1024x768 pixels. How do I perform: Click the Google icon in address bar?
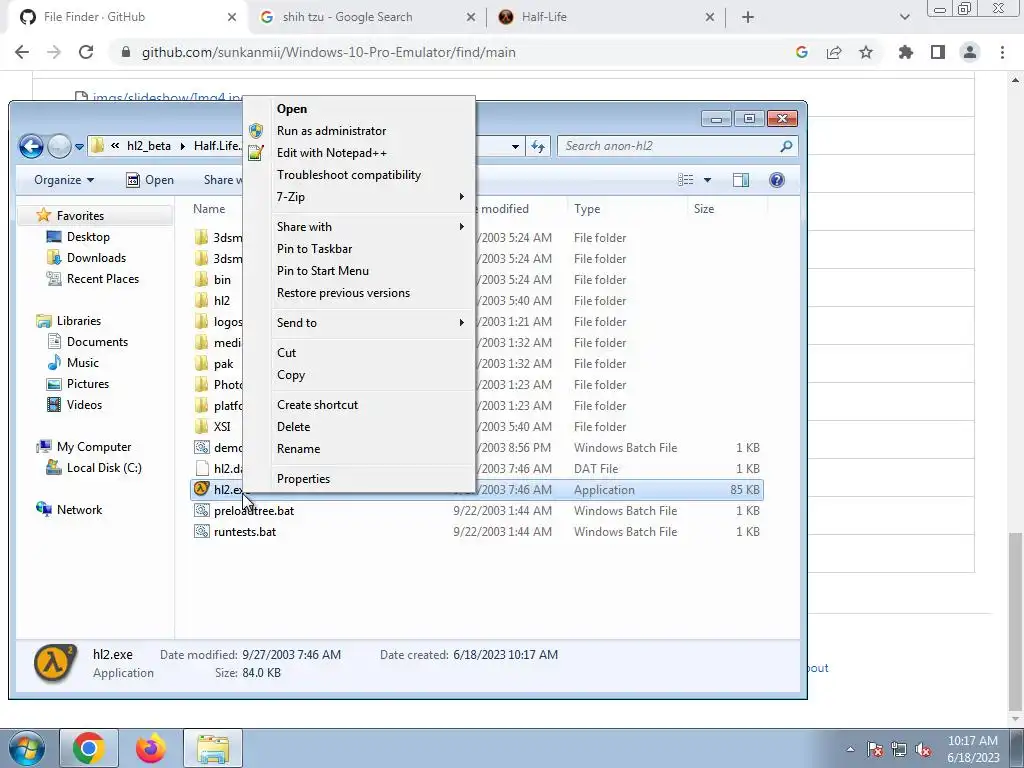point(802,52)
